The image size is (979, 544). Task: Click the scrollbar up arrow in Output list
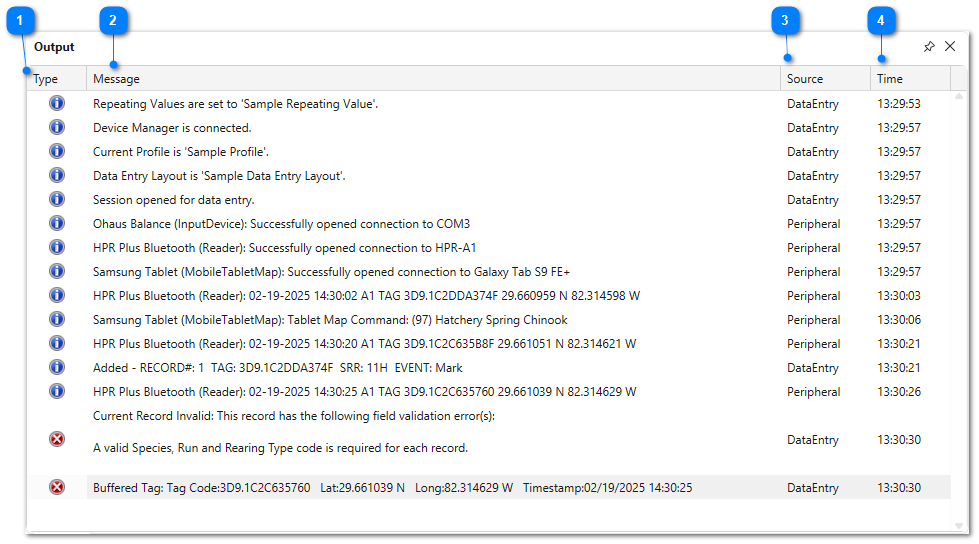pyautogui.click(x=959, y=96)
